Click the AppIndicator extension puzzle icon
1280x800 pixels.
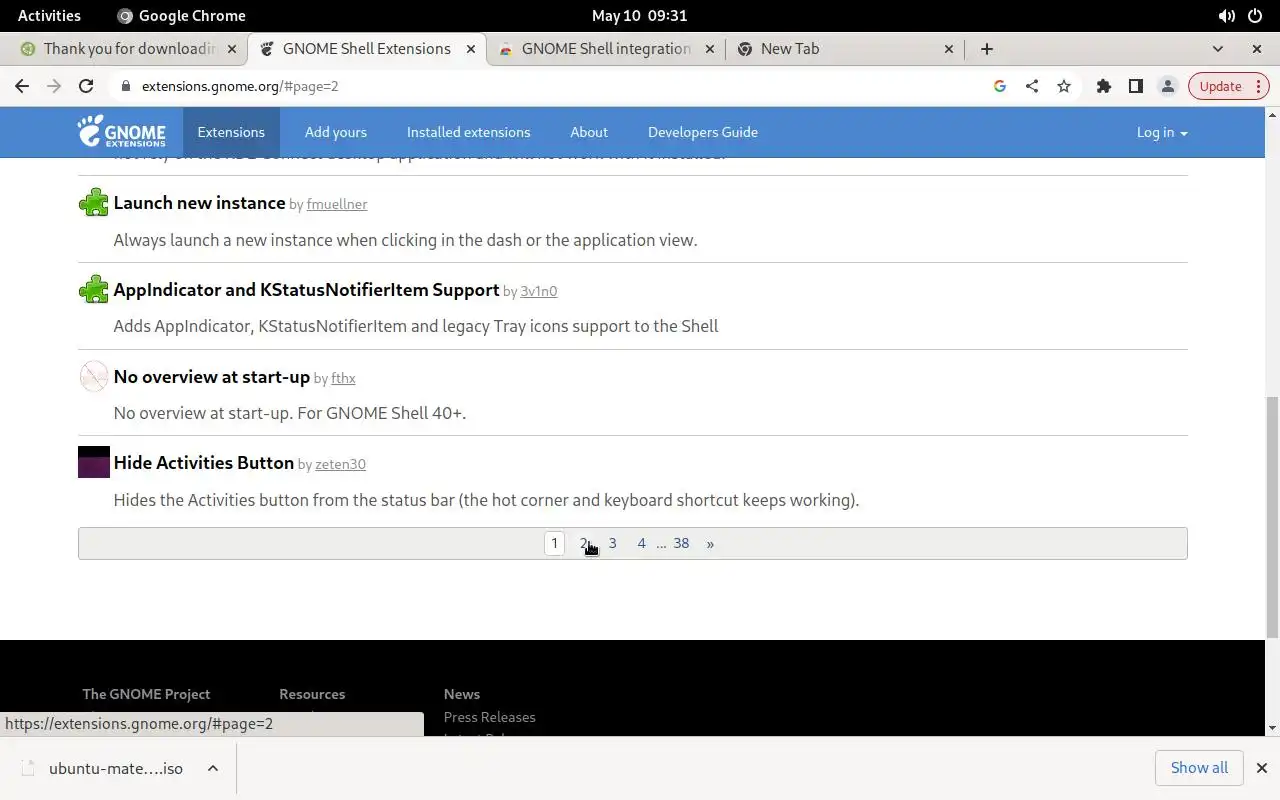pyautogui.click(x=94, y=290)
